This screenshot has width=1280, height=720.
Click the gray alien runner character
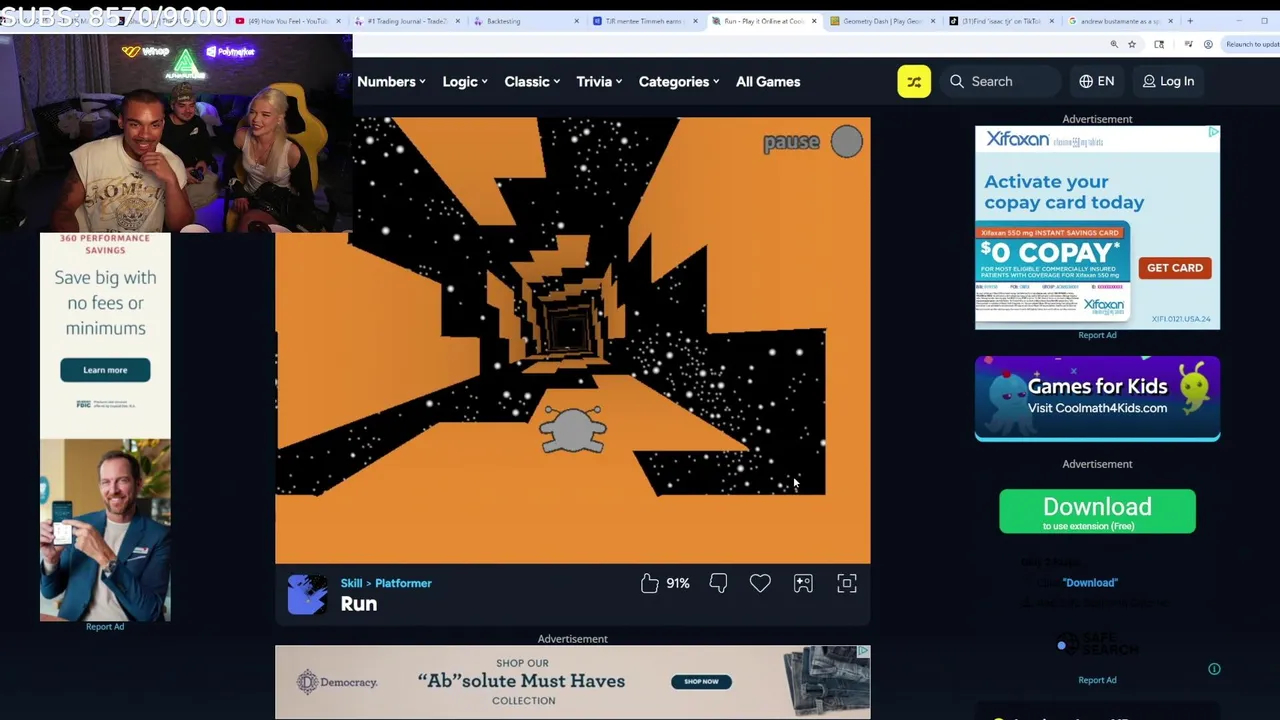pos(573,429)
